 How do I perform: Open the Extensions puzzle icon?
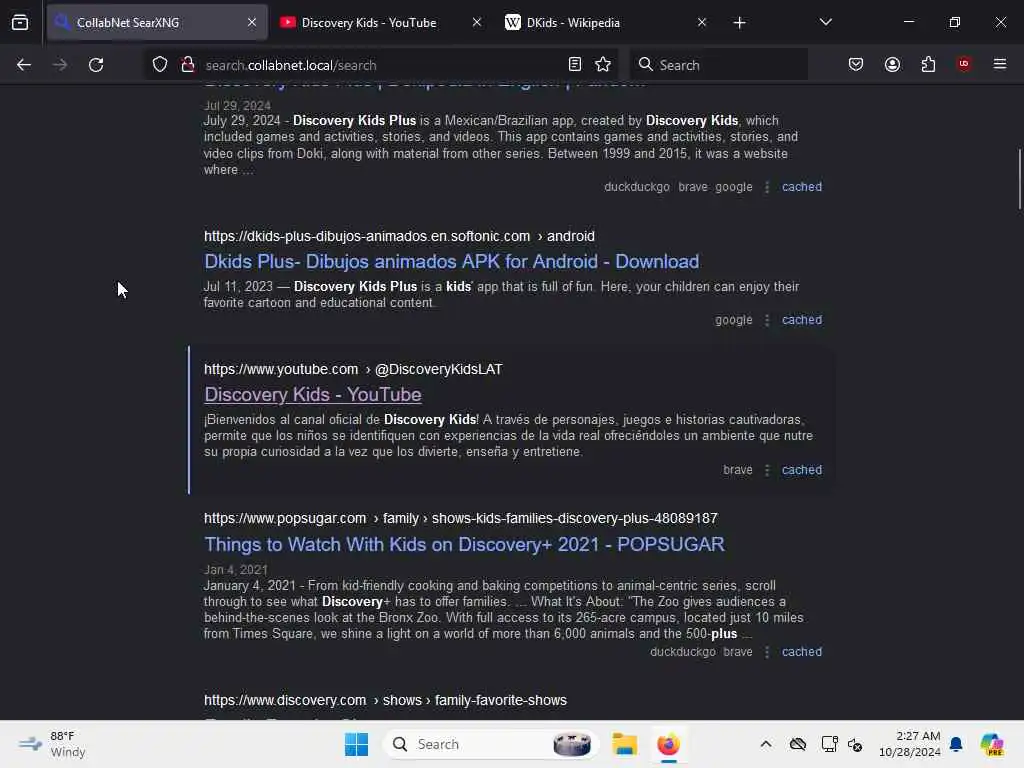928,64
